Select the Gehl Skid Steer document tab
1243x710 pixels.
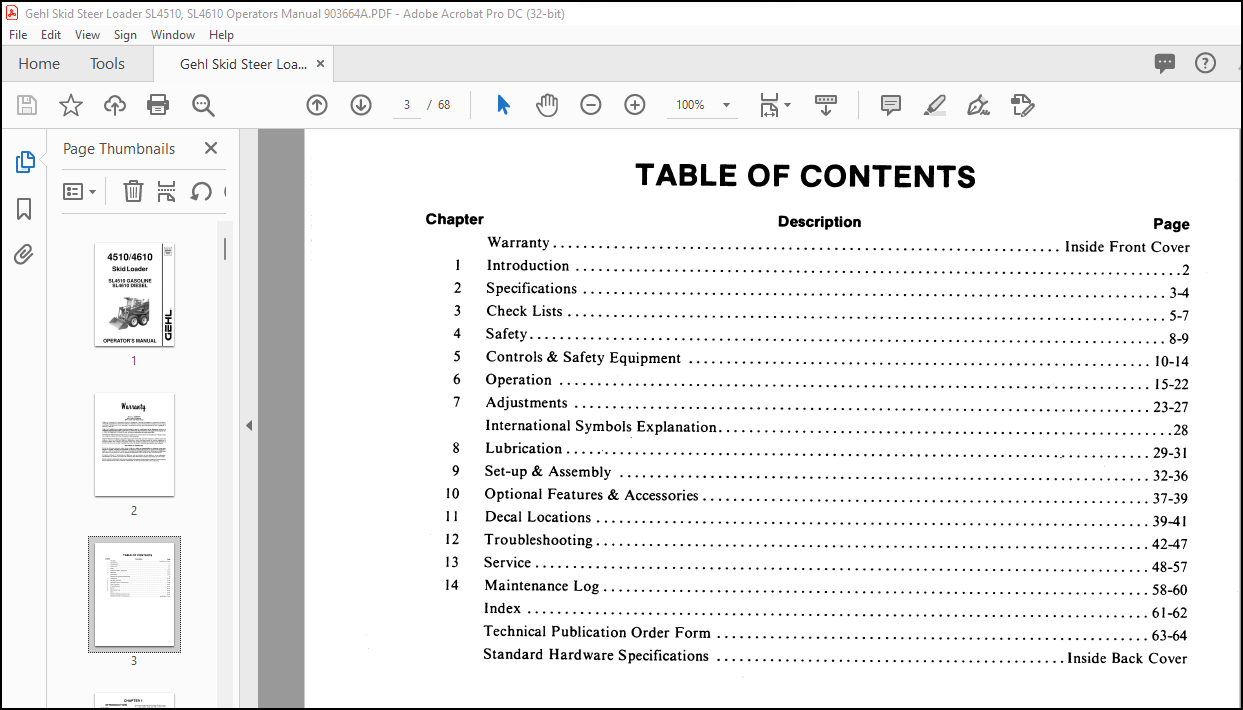coord(243,64)
